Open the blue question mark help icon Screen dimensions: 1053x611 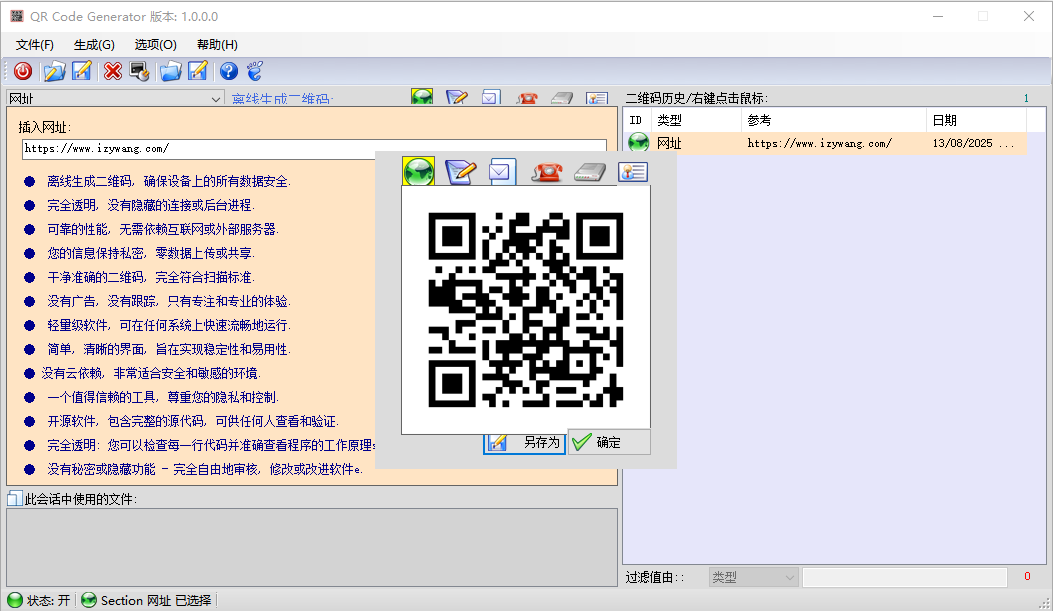(x=229, y=71)
